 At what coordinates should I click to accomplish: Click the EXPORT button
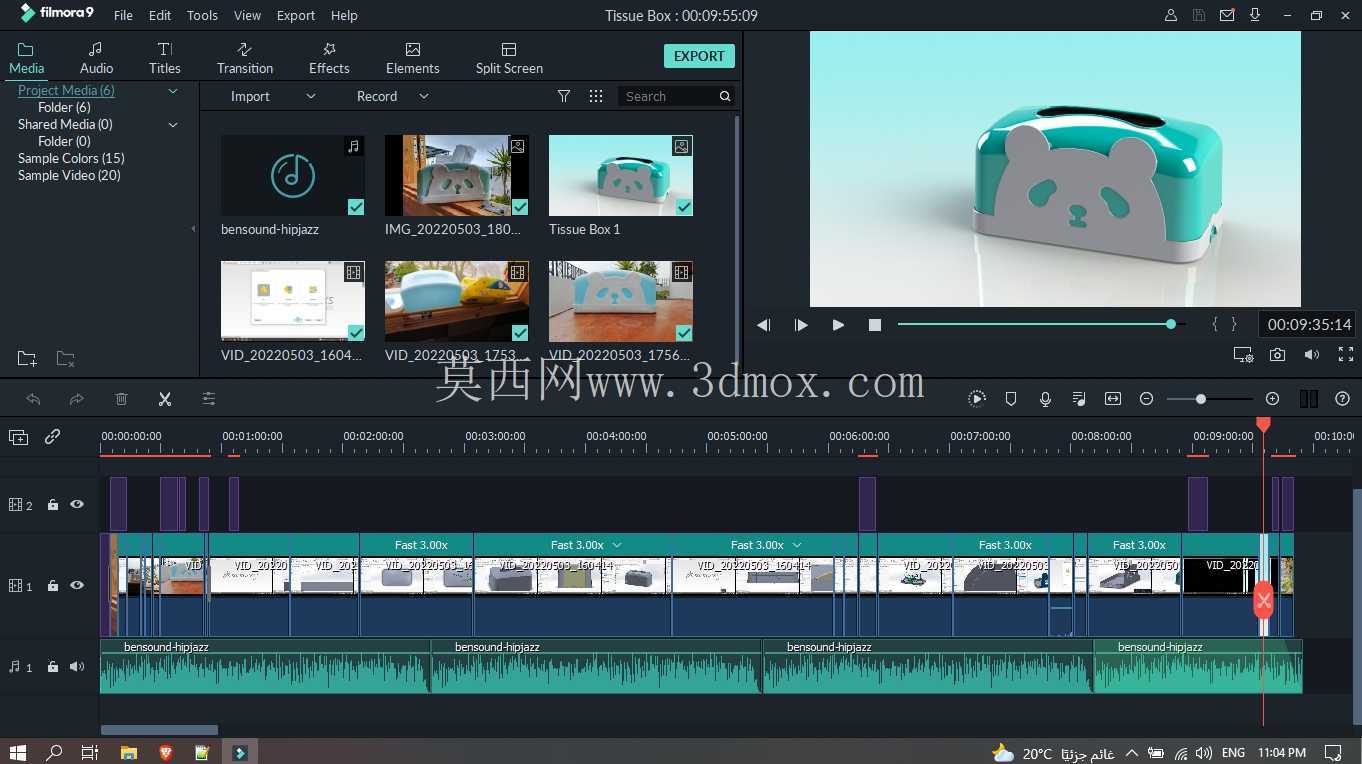coord(699,56)
